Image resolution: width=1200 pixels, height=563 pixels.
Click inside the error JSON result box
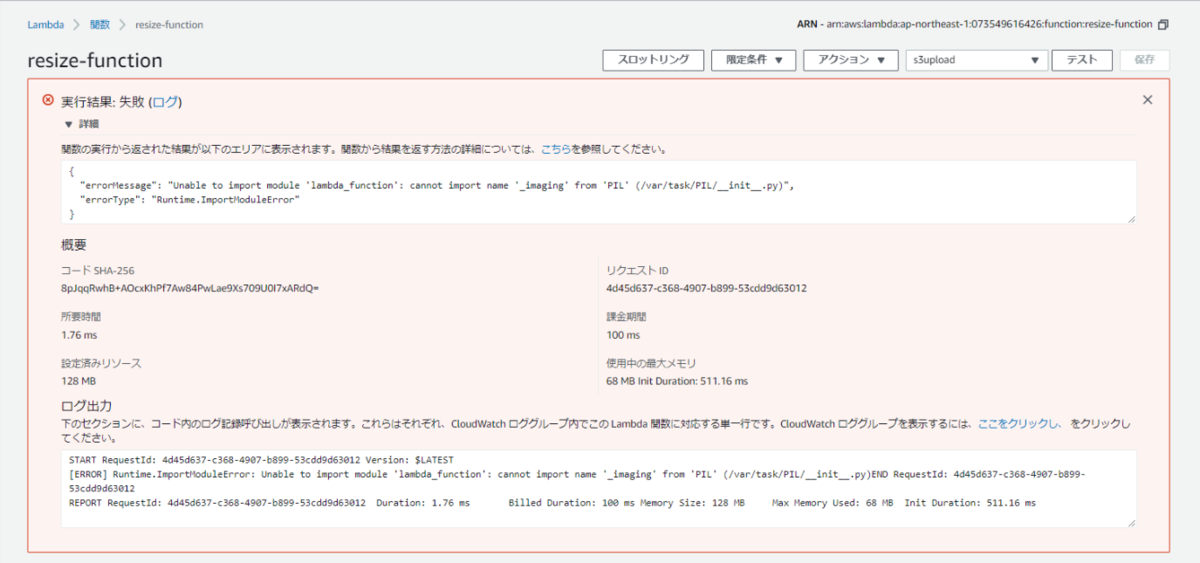(598, 192)
